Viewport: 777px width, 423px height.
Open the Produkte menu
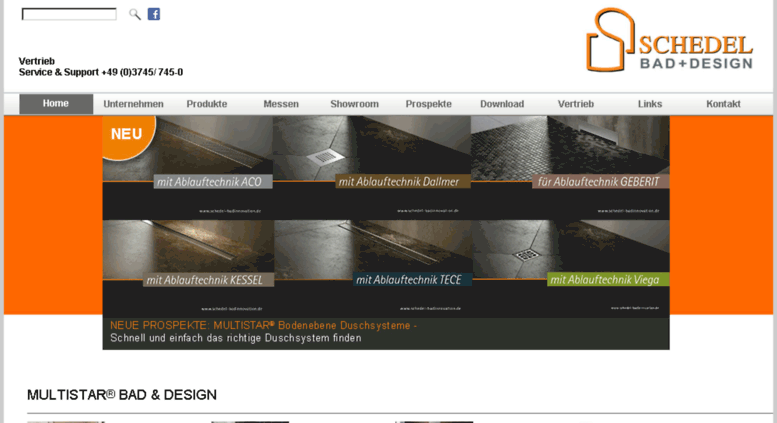click(207, 104)
